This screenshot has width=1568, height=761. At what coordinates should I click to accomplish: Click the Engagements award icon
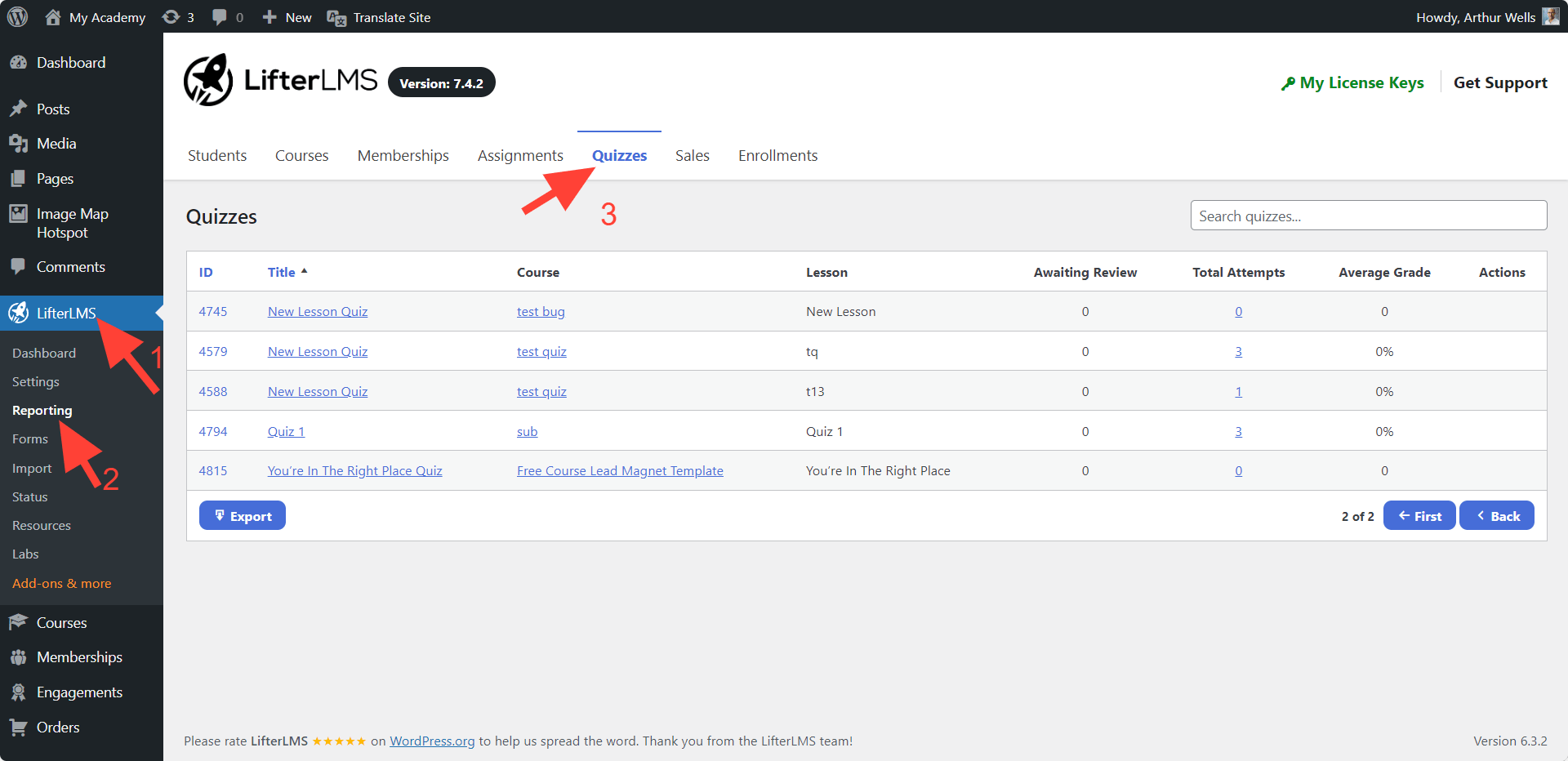18,692
